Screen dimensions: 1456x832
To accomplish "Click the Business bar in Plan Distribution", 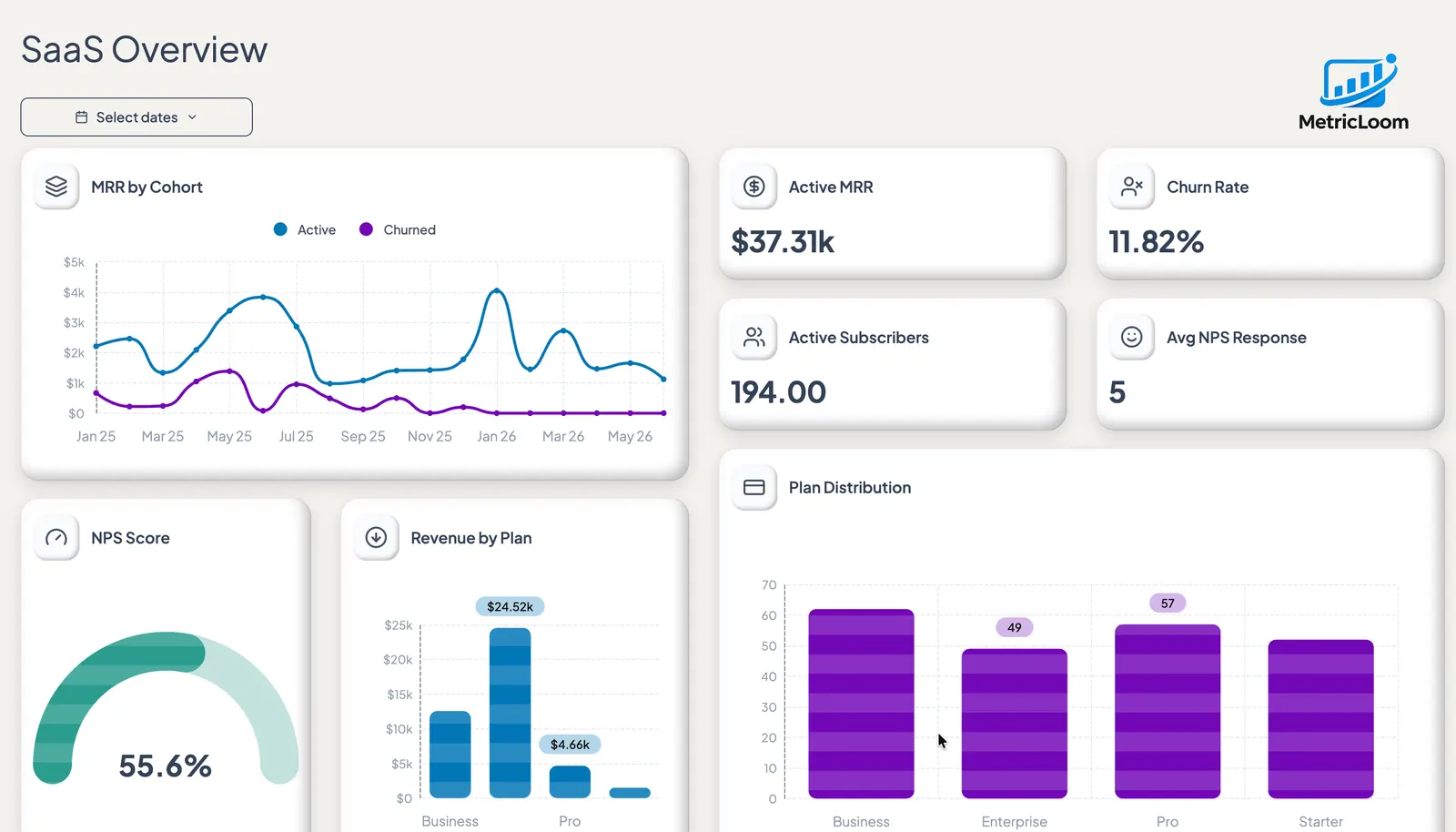I will tap(861, 704).
